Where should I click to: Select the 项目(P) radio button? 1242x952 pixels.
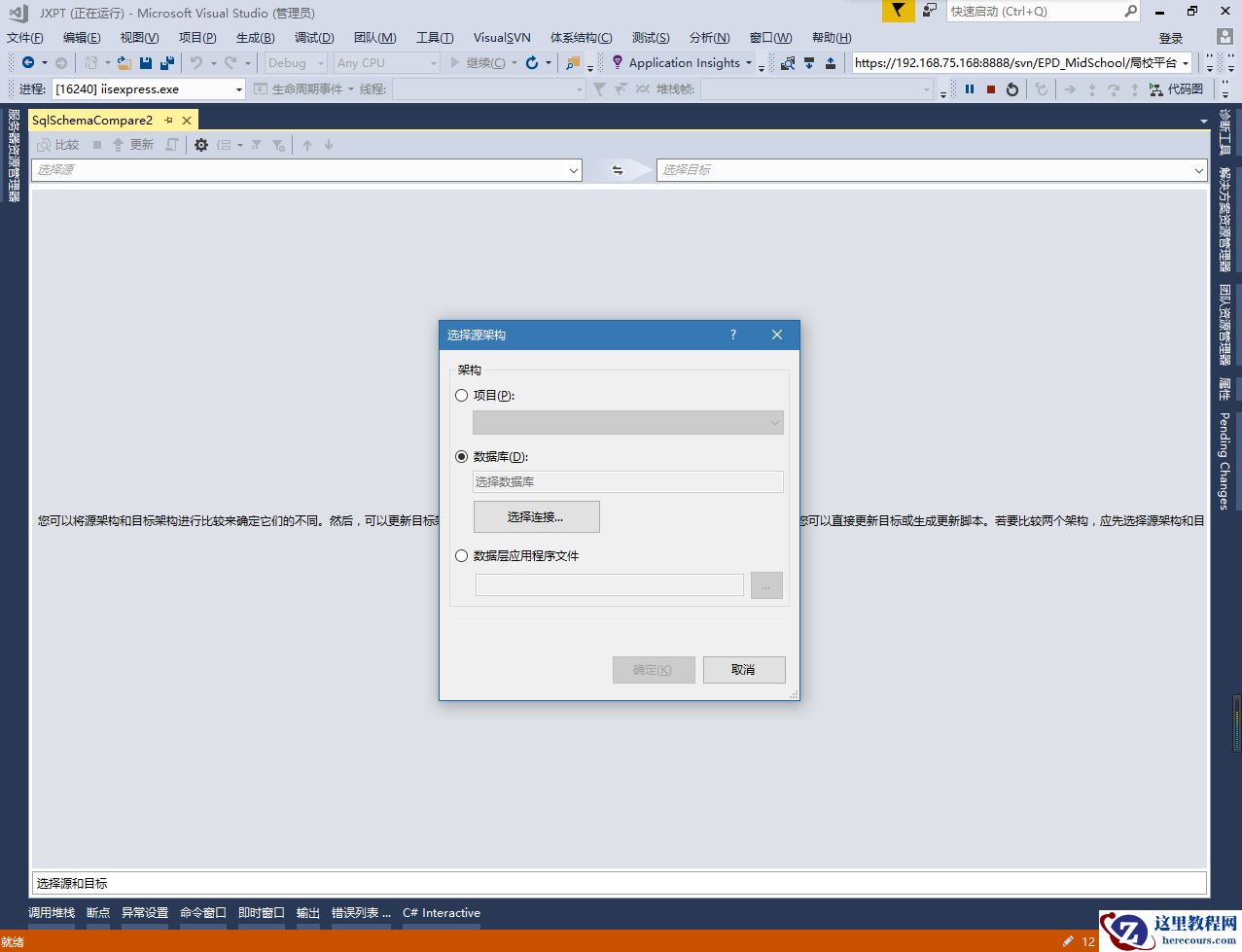click(462, 396)
